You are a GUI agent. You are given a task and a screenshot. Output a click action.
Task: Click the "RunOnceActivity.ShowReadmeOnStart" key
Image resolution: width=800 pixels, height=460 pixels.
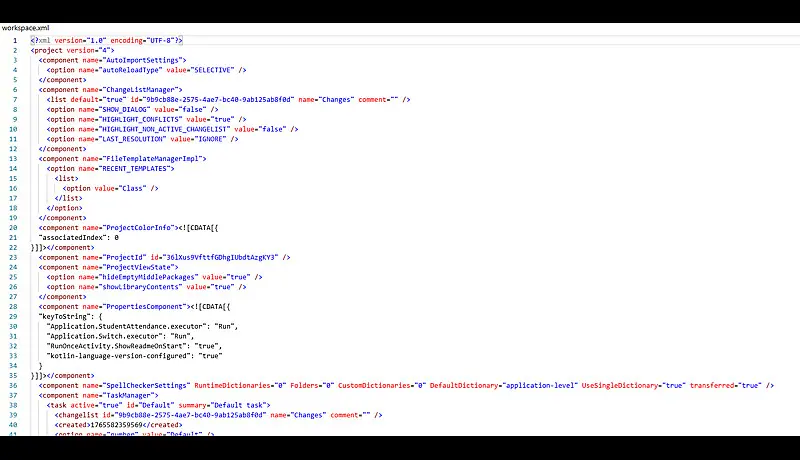[116, 346]
